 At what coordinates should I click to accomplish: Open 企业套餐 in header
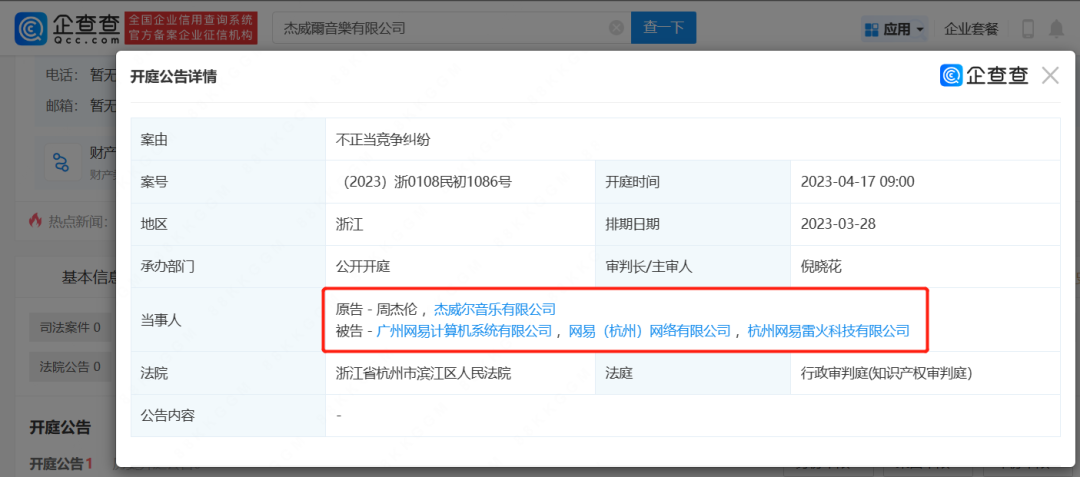tap(970, 29)
